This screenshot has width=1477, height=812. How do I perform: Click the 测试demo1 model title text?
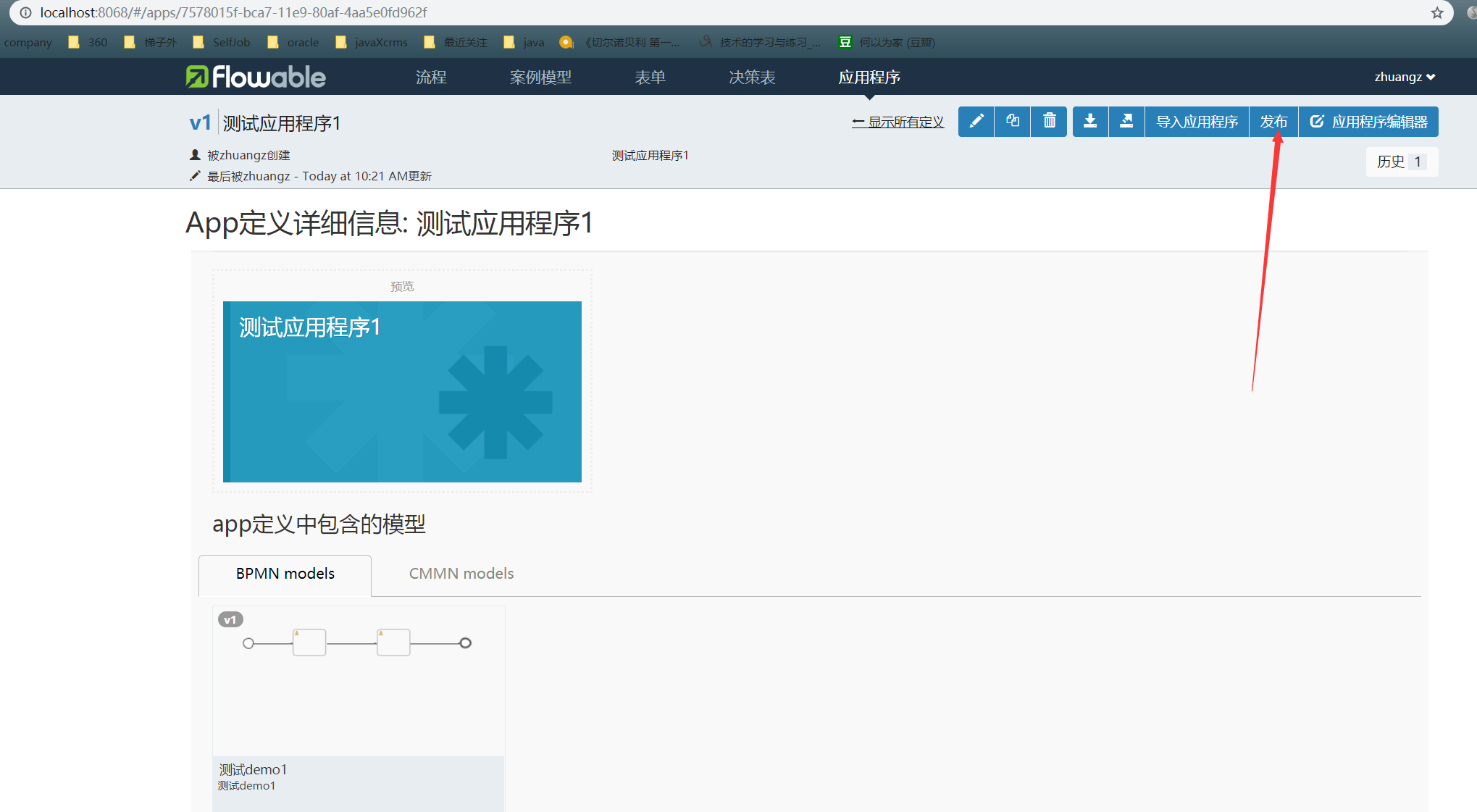pyautogui.click(x=253, y=769)
